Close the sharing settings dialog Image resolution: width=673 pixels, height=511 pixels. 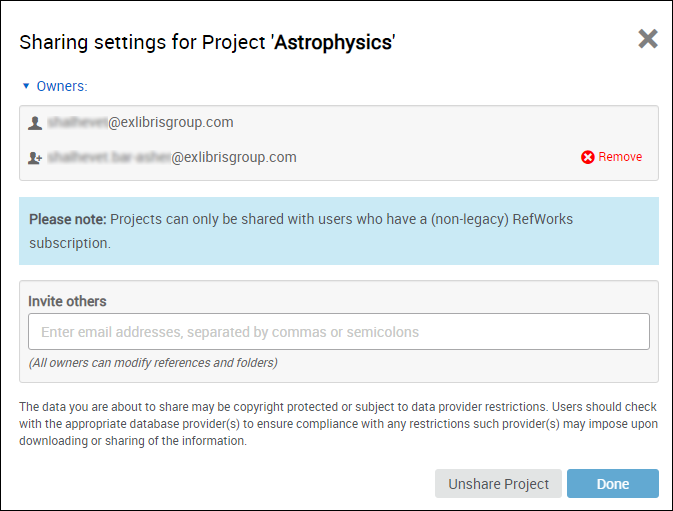point(648,39)
